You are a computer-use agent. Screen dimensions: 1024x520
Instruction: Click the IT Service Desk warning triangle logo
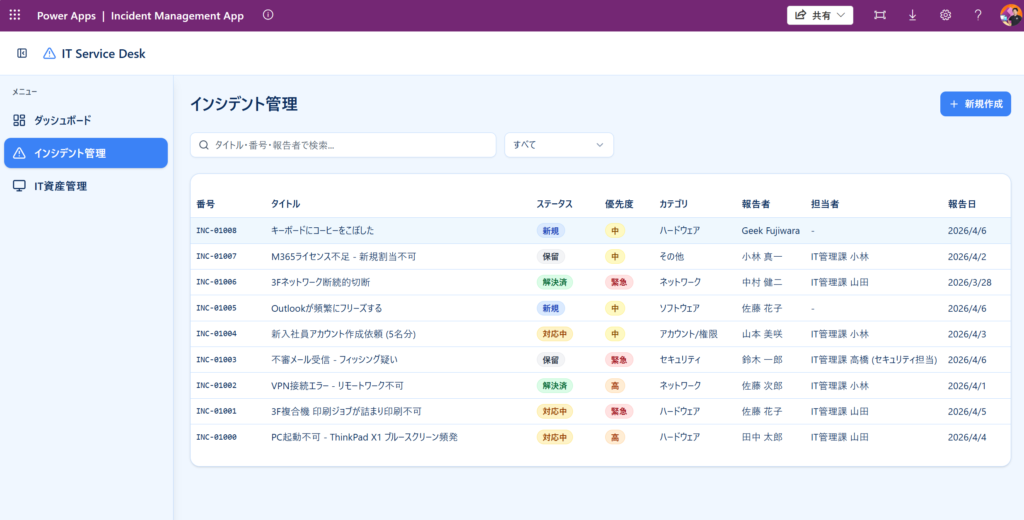click(49, 53)
